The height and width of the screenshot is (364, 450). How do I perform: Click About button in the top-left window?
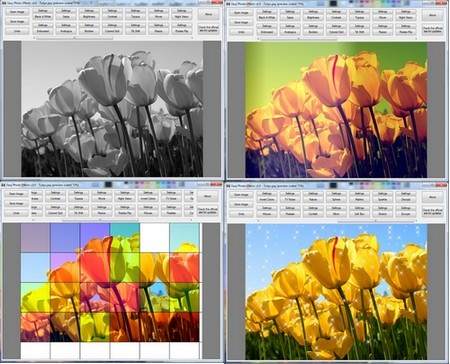click(208, 14)
